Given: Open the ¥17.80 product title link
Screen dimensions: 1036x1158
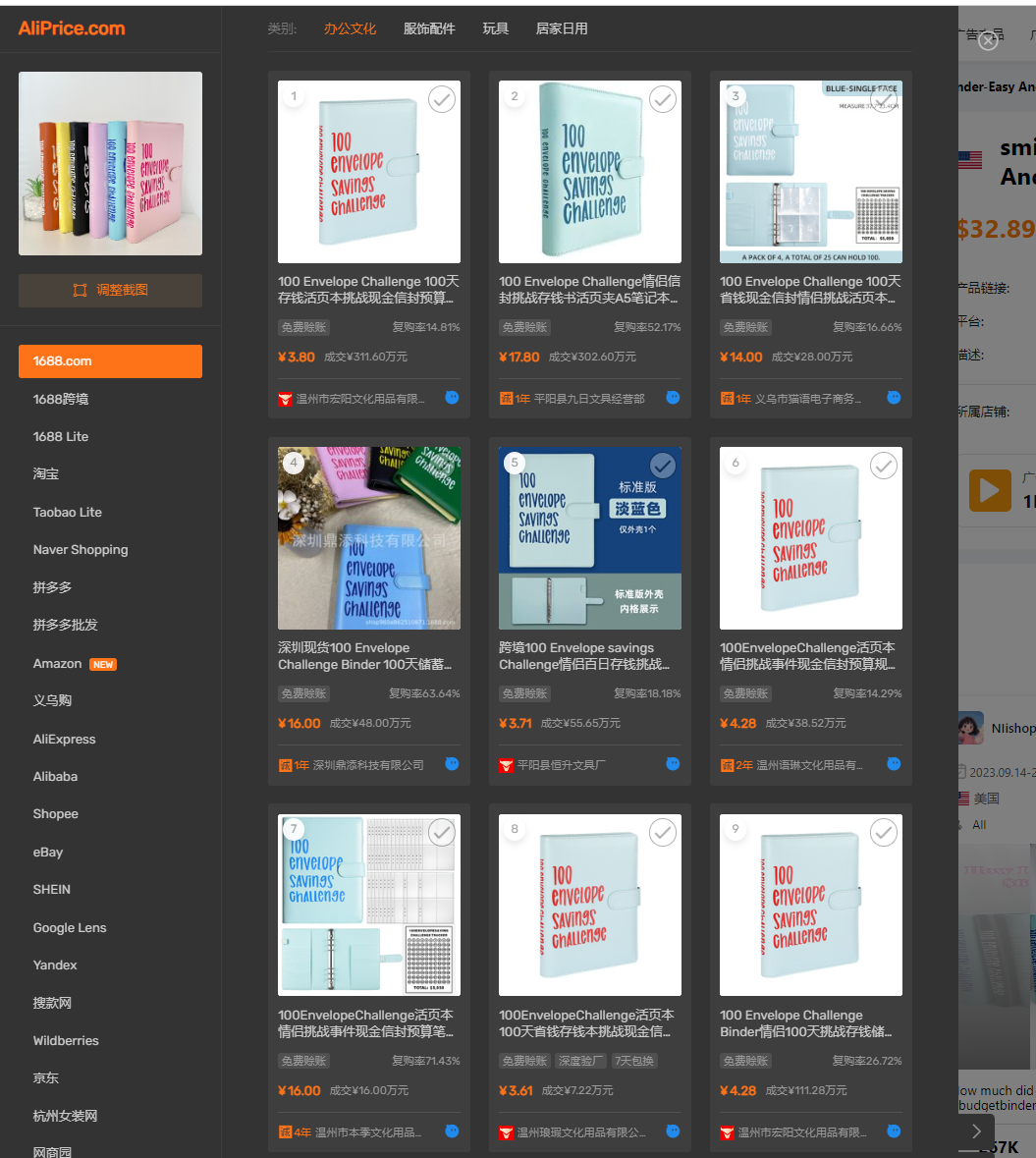Looking at the screenshot, I should tap(590, 290).
